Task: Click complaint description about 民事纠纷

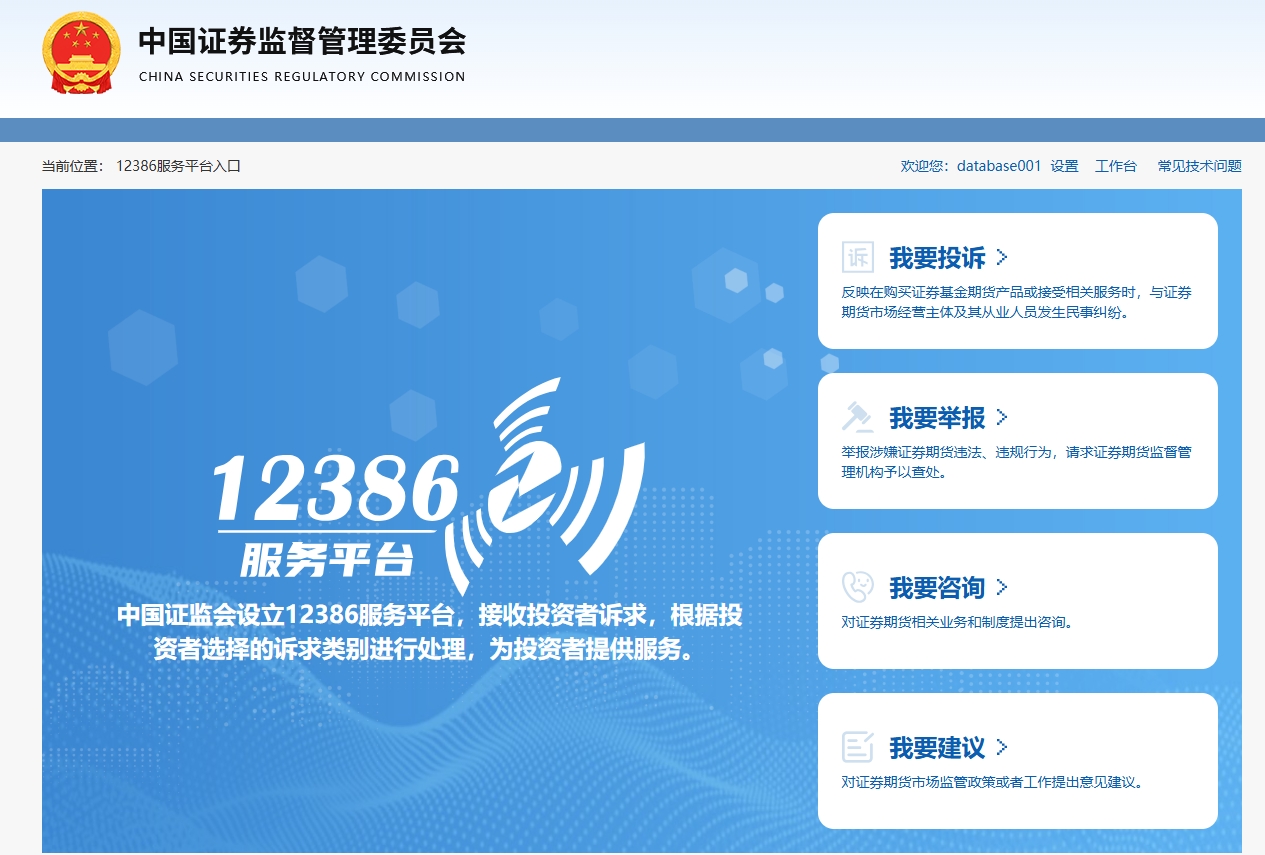Action: click(x=1017, y=302)
